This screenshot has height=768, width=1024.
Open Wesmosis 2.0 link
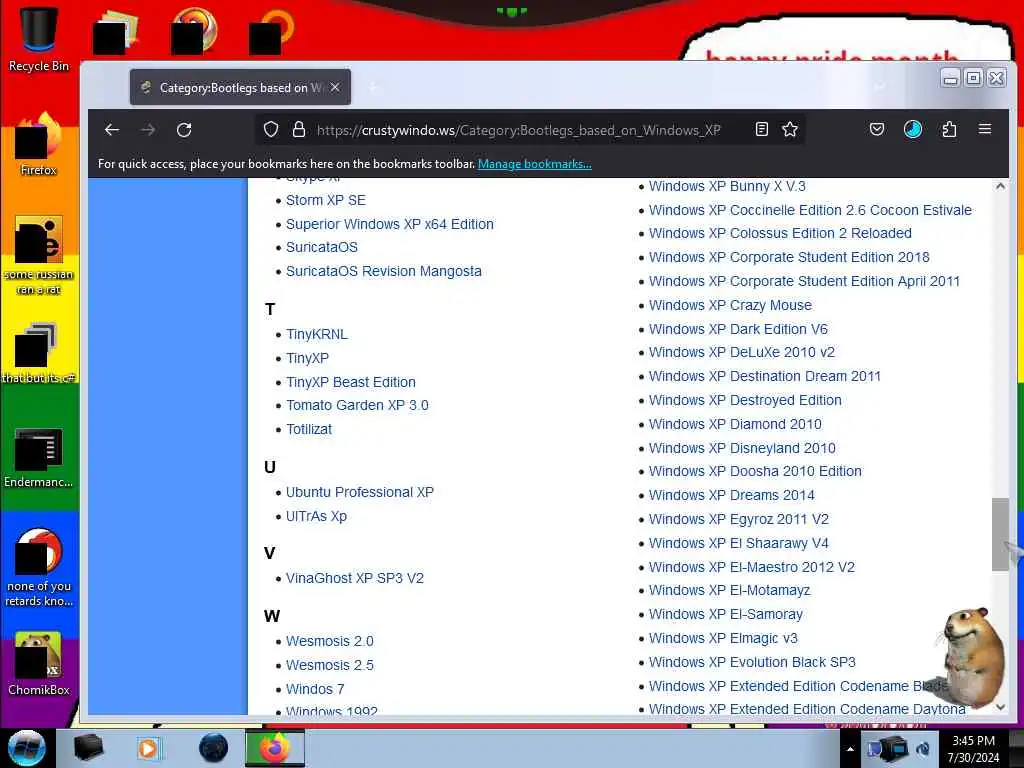pos(330,641)
